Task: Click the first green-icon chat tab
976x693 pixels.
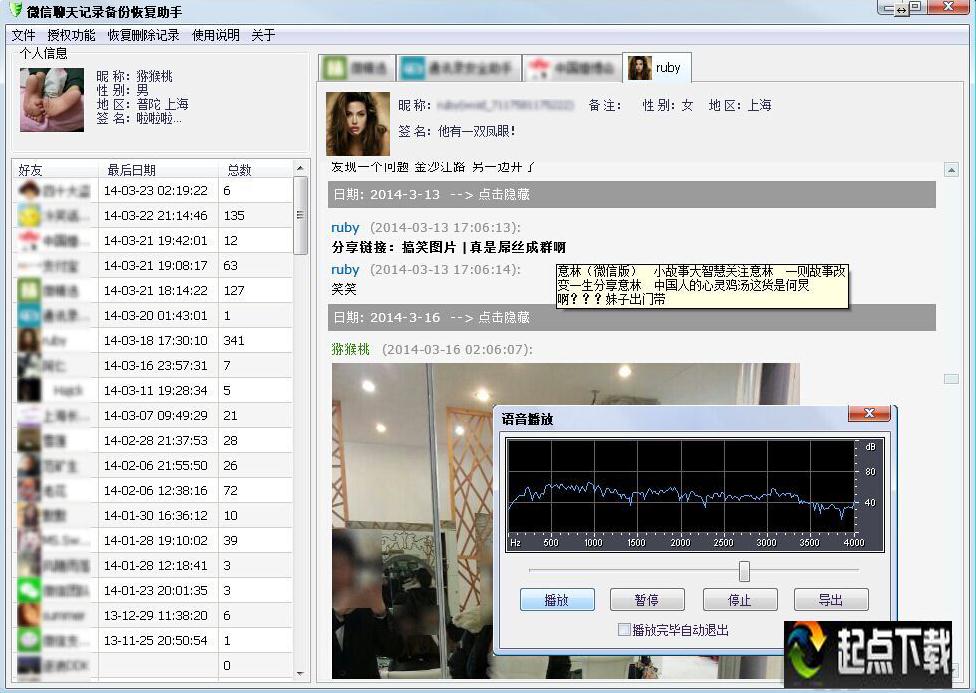Action: [x=357, y=67]
